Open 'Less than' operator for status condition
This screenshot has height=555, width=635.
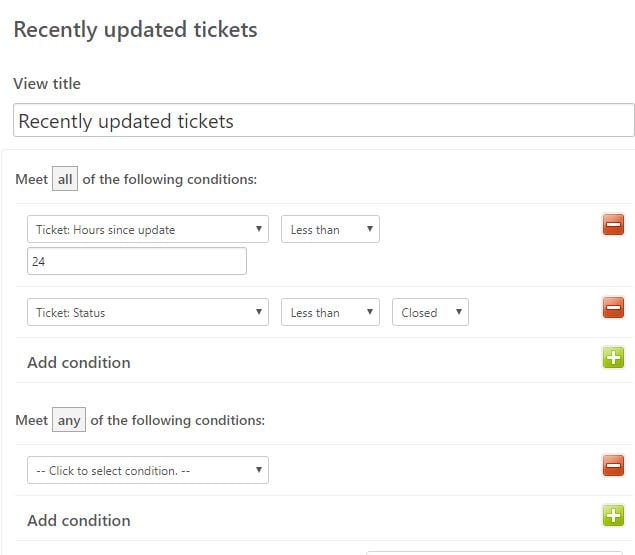(330, 312)
